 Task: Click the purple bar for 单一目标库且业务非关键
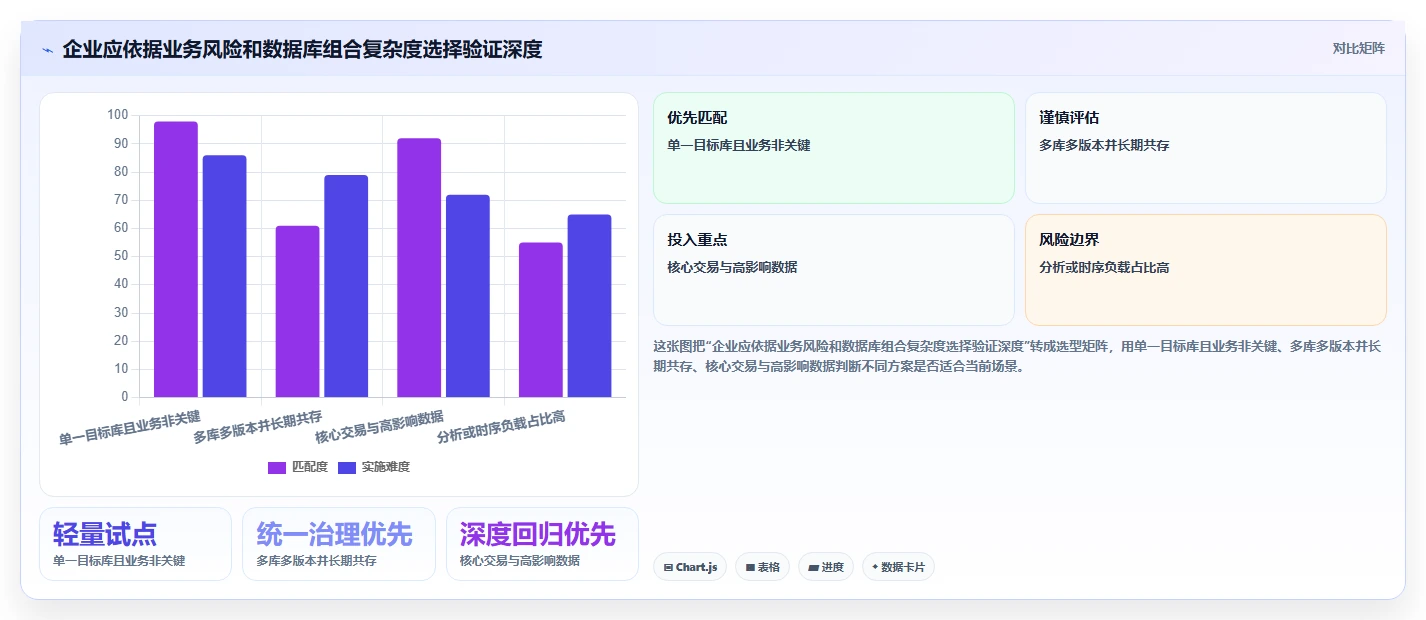tap(176, 259)
